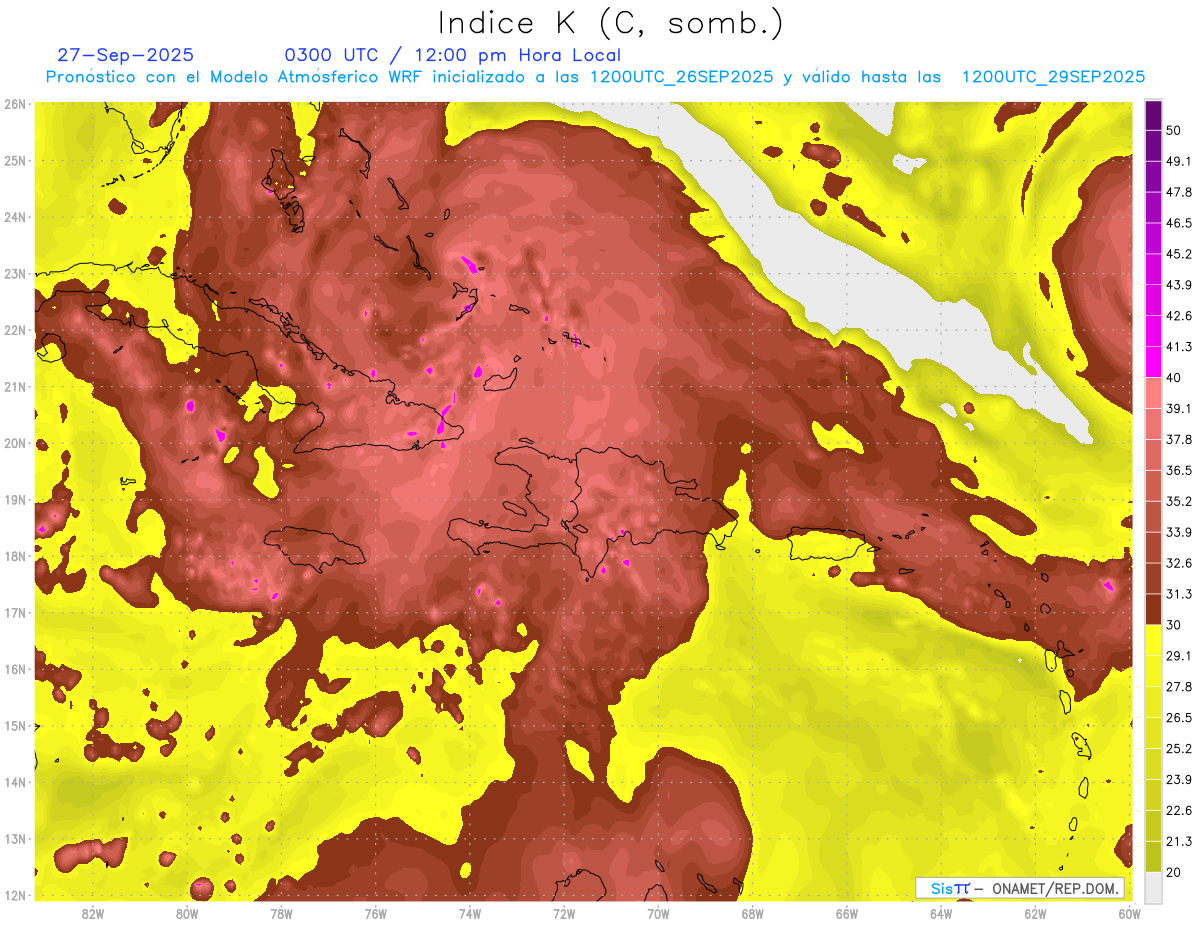
Task: Click the ONAMET/REP.DOM. logo box
Action: 1020,888
